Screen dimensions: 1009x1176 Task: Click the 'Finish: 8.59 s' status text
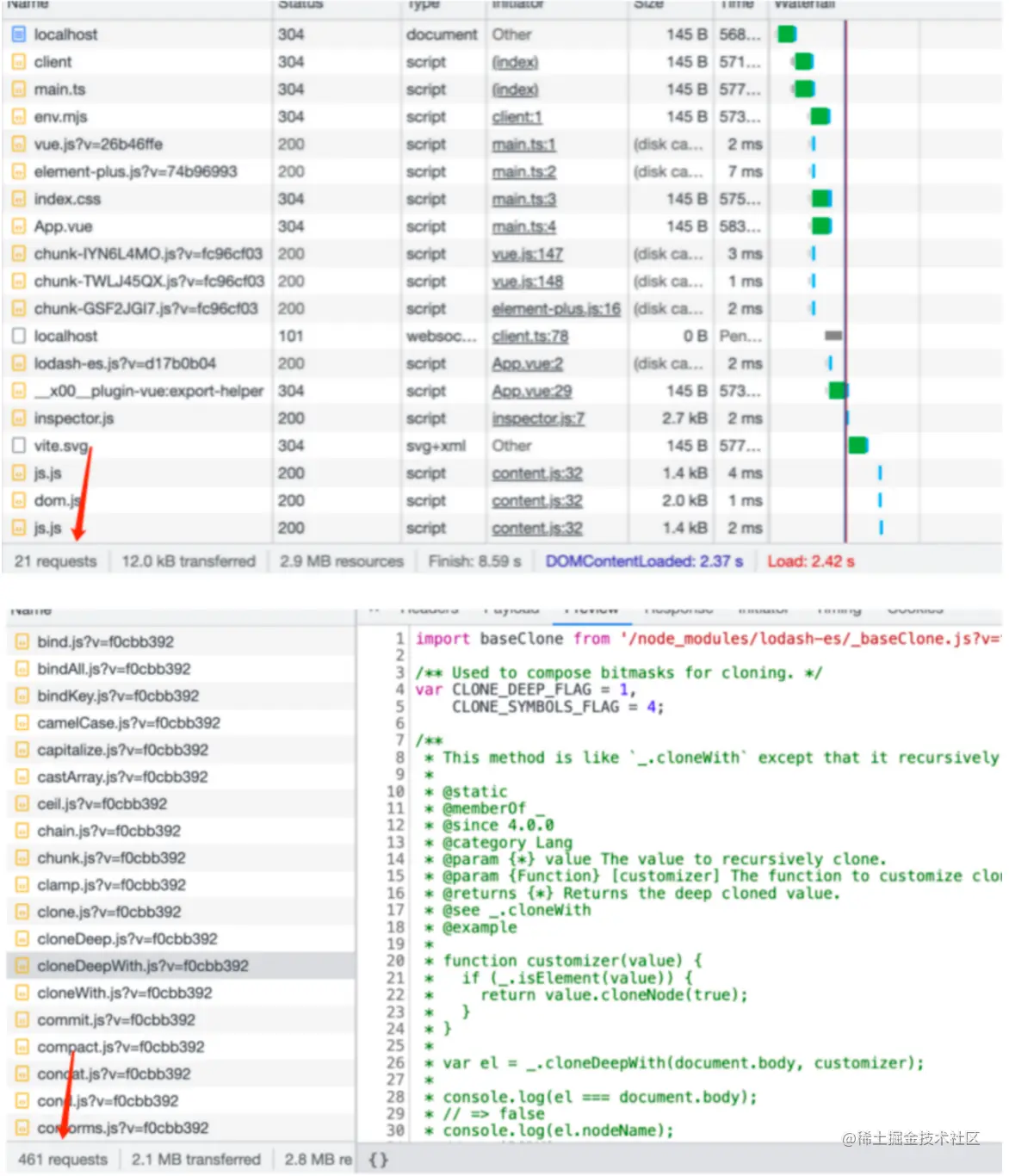click(x=474, y=561)
